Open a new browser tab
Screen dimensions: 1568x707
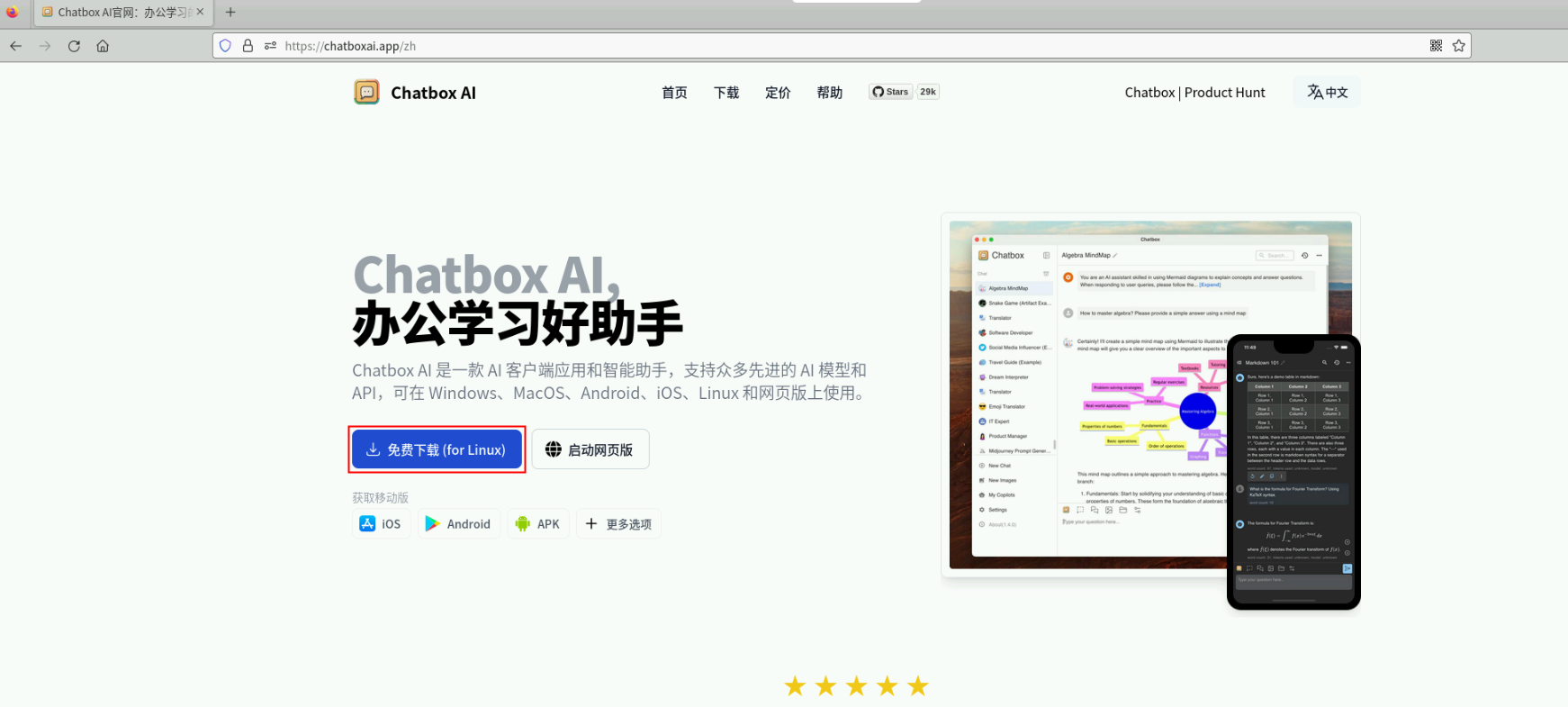(x=230, y=12)
